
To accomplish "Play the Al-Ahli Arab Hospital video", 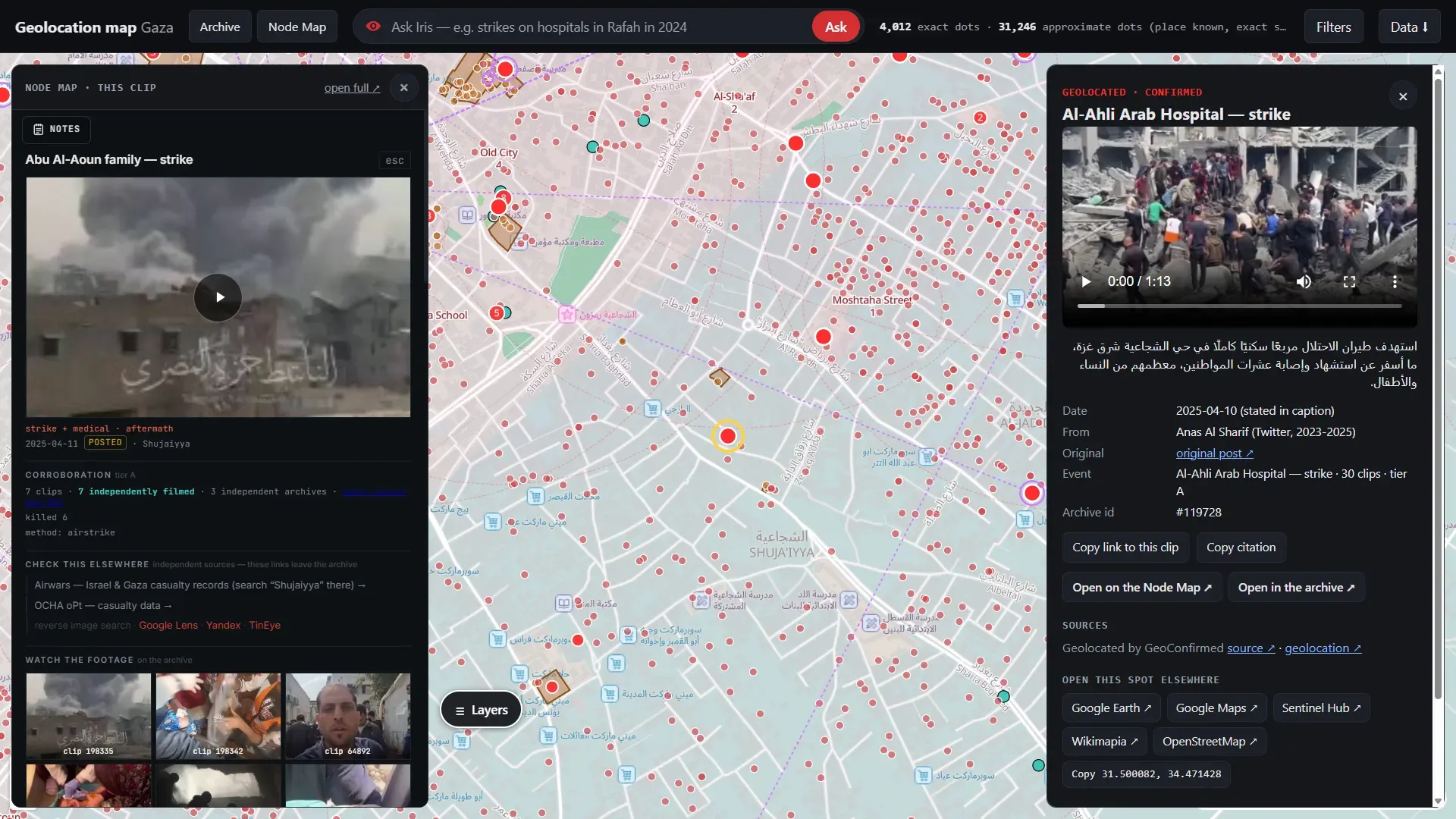I will 1086,281.
